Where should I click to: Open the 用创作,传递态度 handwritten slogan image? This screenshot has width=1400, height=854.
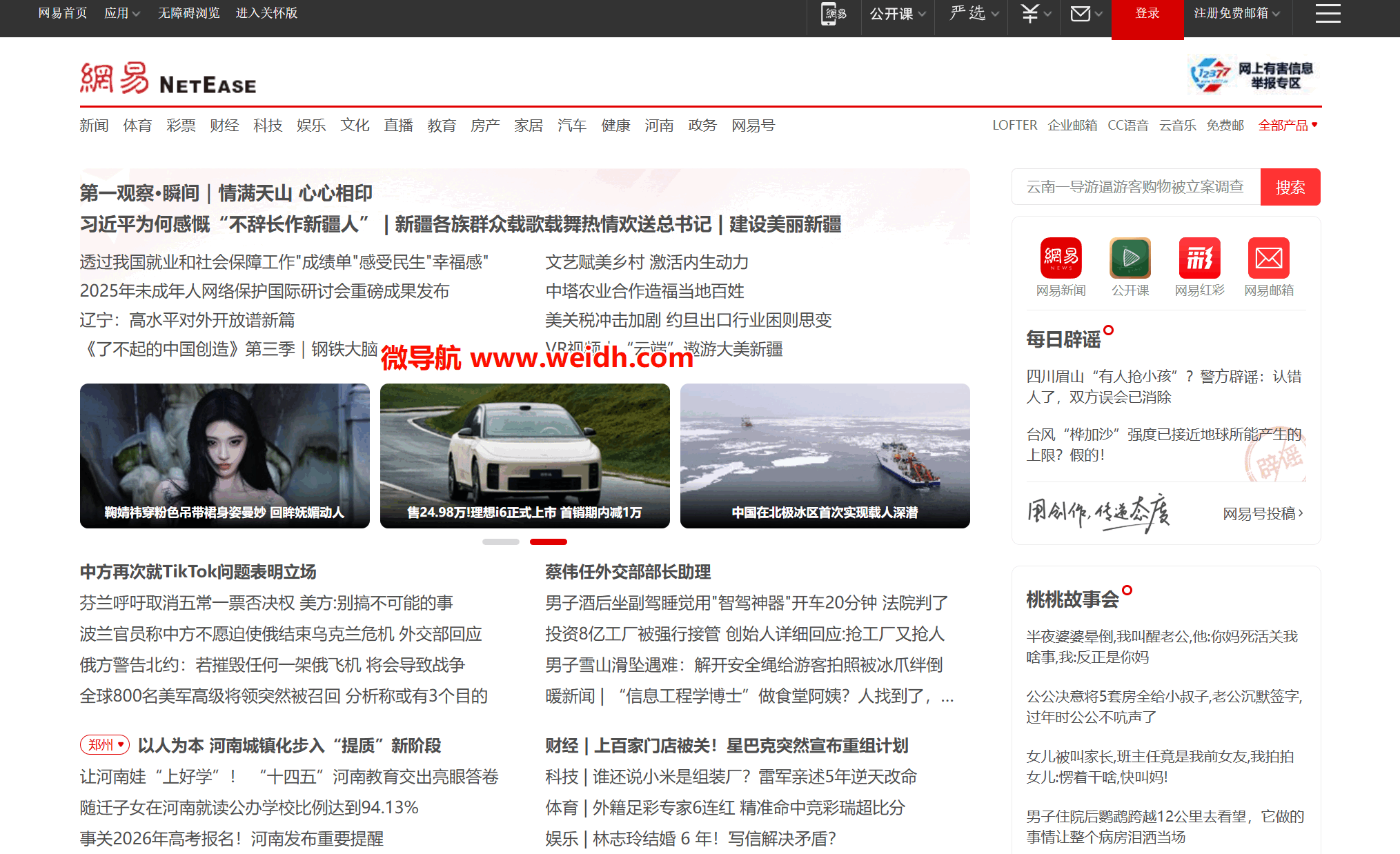coord(1098,513)
